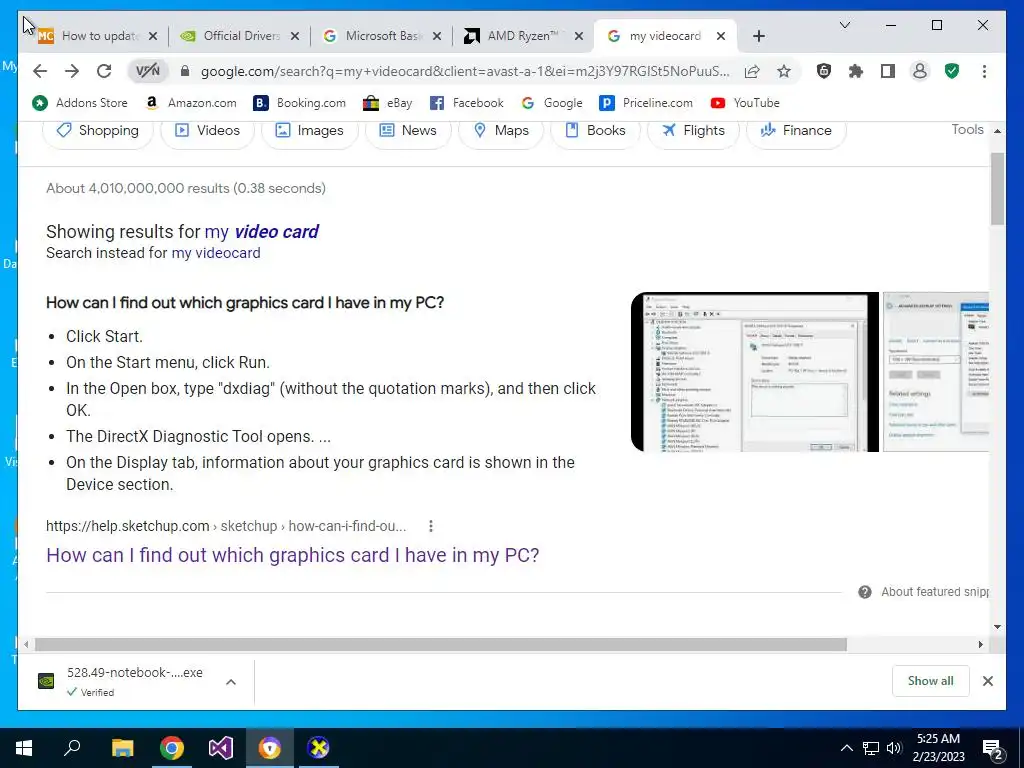Screen dimensions: 1024x768
Task: Click the green Avast shield icon
Action: [x=952, y=71]
